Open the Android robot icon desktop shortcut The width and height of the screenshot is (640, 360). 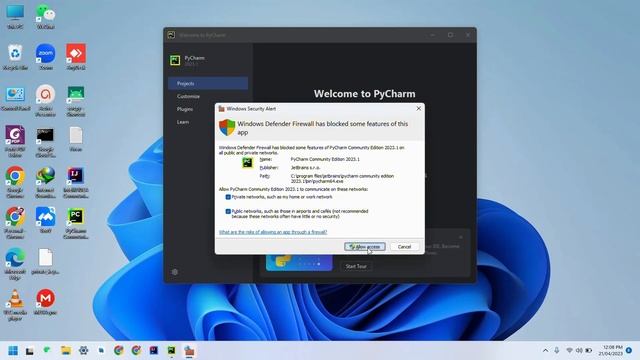click(x=76, y=101)
